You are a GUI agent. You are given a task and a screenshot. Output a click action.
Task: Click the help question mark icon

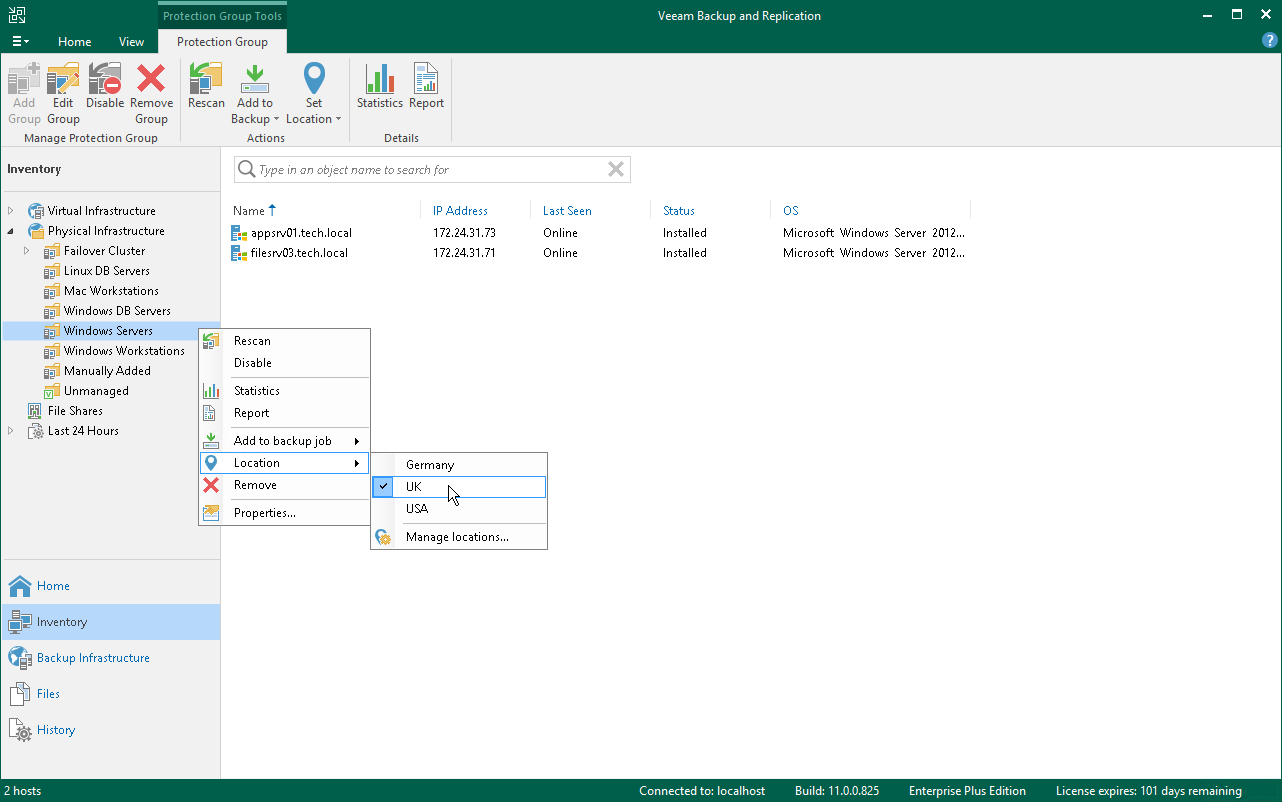(x=1269, y=41)
